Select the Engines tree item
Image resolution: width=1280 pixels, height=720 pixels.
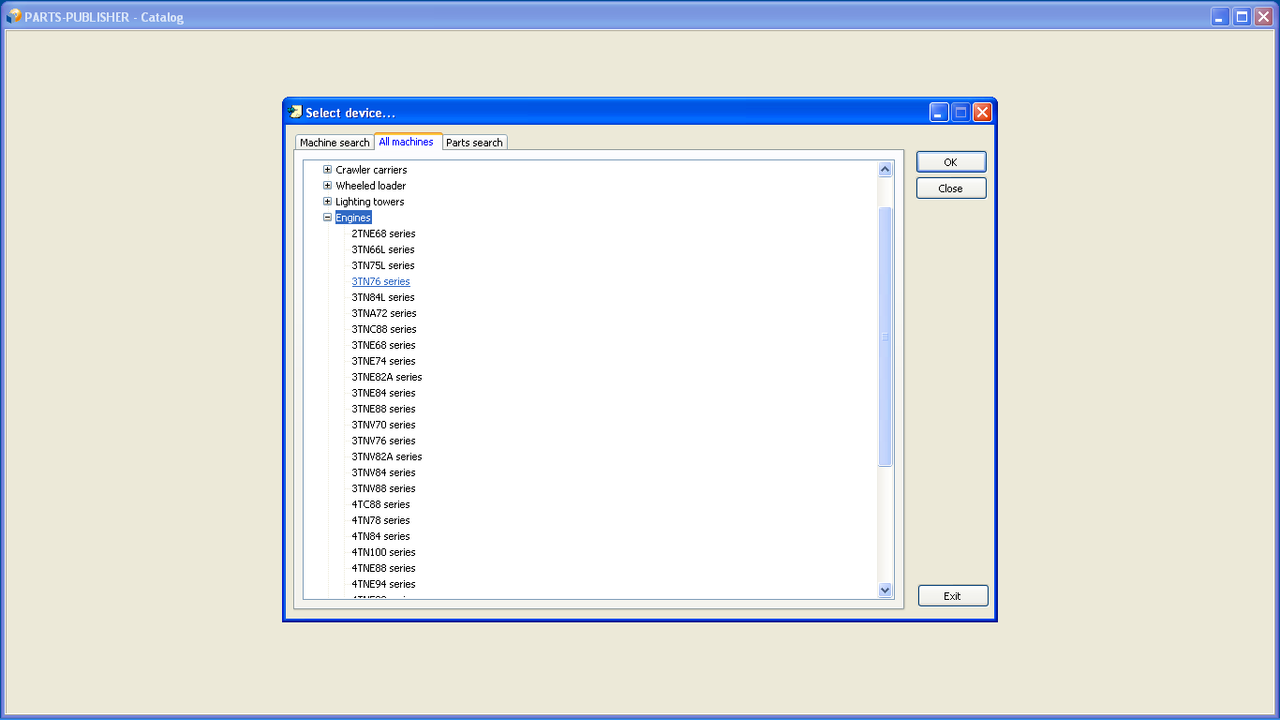(x=353, y=218)
